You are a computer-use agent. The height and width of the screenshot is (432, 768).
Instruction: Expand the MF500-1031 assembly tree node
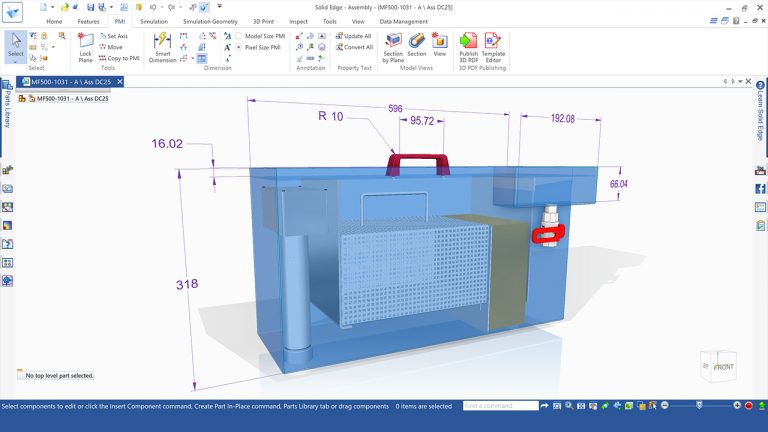(22, 99)
